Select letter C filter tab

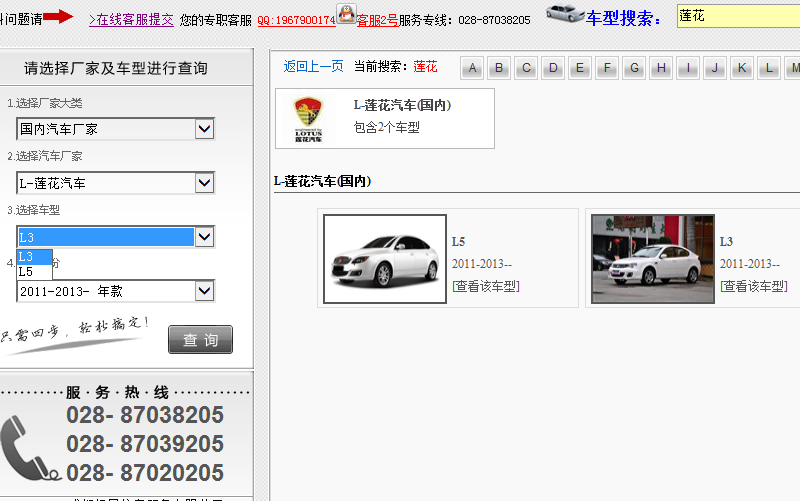pyautogui.click(x=526, y=68)
